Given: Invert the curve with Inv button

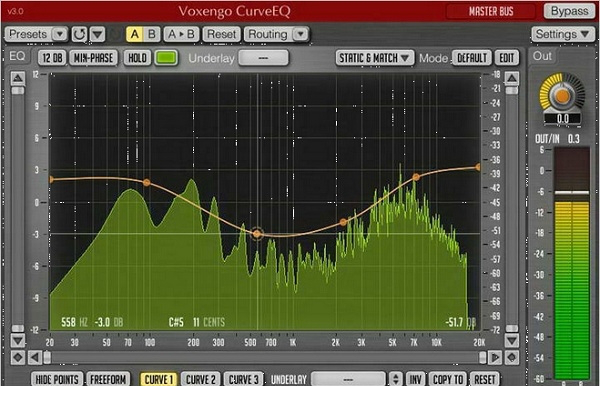Looking at the screenshot, I should [x=416, y=380].
